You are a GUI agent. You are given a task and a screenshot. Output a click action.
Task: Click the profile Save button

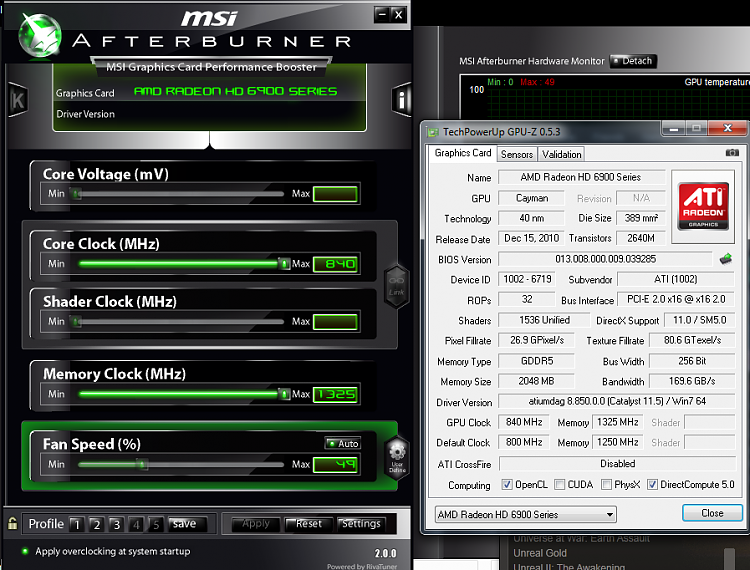[x=187, y=524]
